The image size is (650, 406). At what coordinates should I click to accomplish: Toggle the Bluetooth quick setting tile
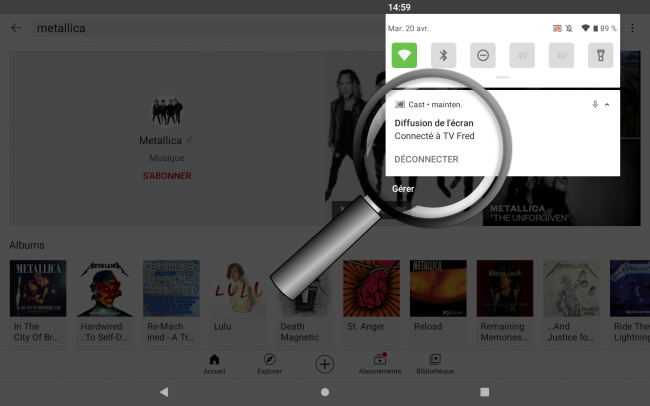(x=444, y=55)
